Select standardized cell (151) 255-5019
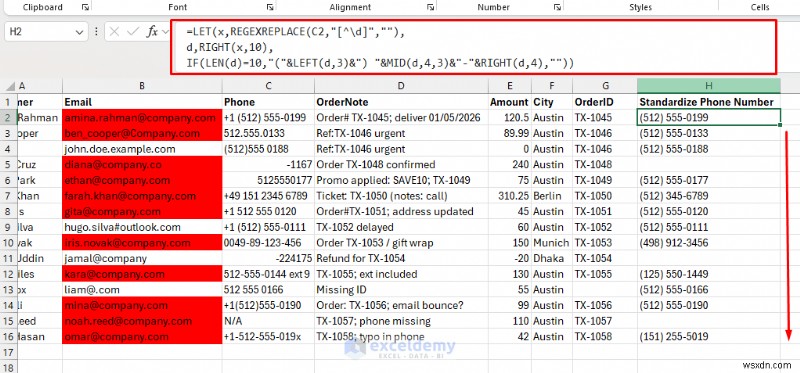This screenshot has height=373, width=800. coord(709,337)
